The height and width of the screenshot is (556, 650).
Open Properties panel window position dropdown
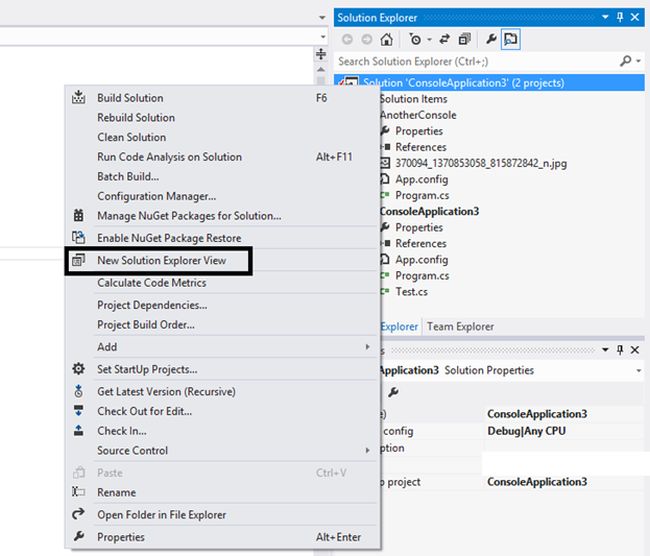click(x=605, y=350)
